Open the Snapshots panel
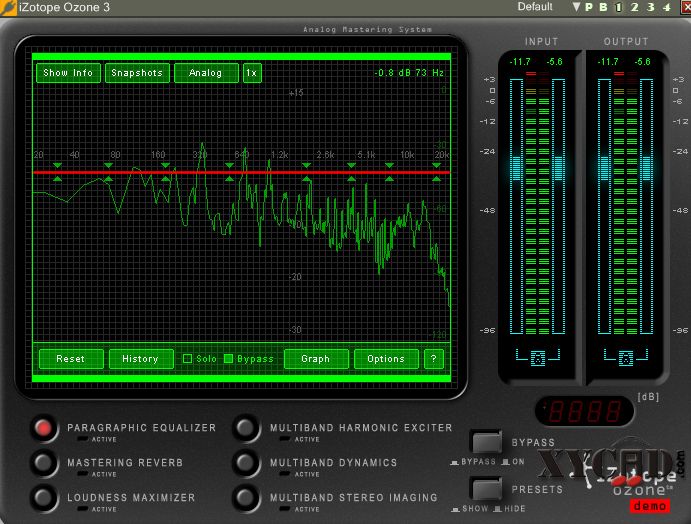Viewport: 691px width, 524px height. coord(137,73)
